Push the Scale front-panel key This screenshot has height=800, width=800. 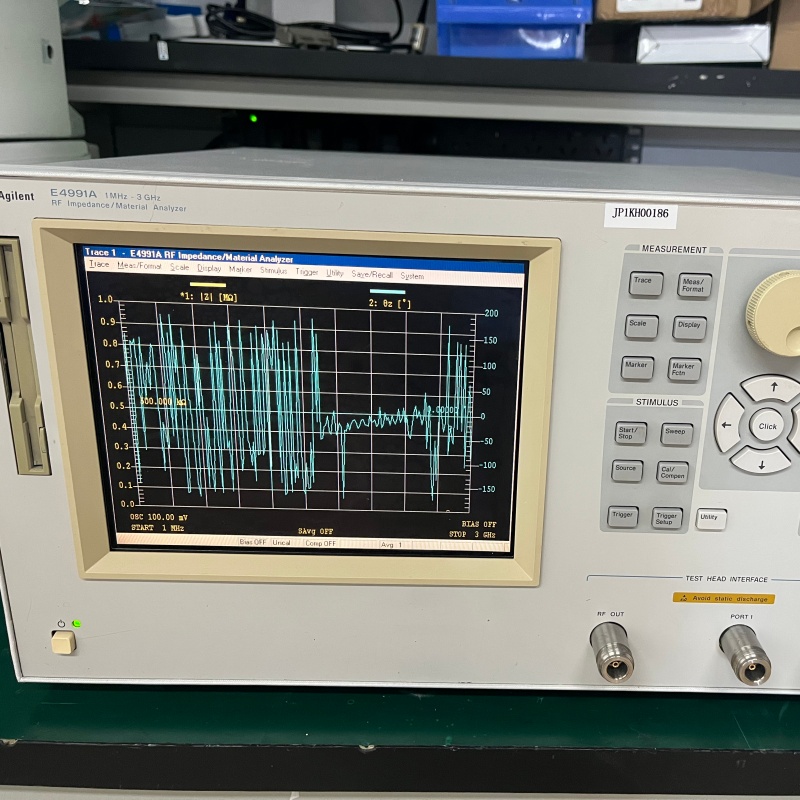tap(641, 327)
